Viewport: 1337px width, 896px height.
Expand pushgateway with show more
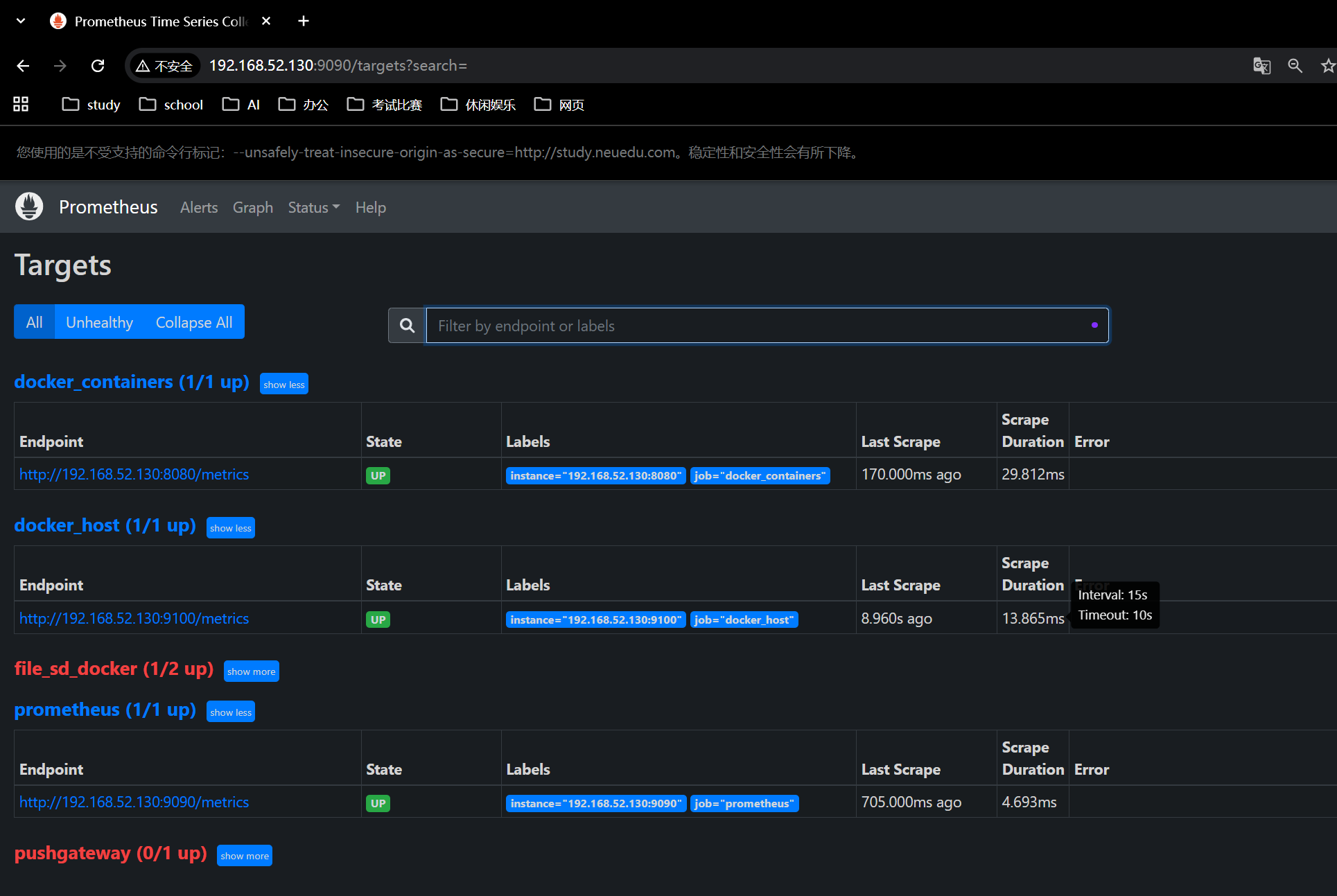pos(244,856)
